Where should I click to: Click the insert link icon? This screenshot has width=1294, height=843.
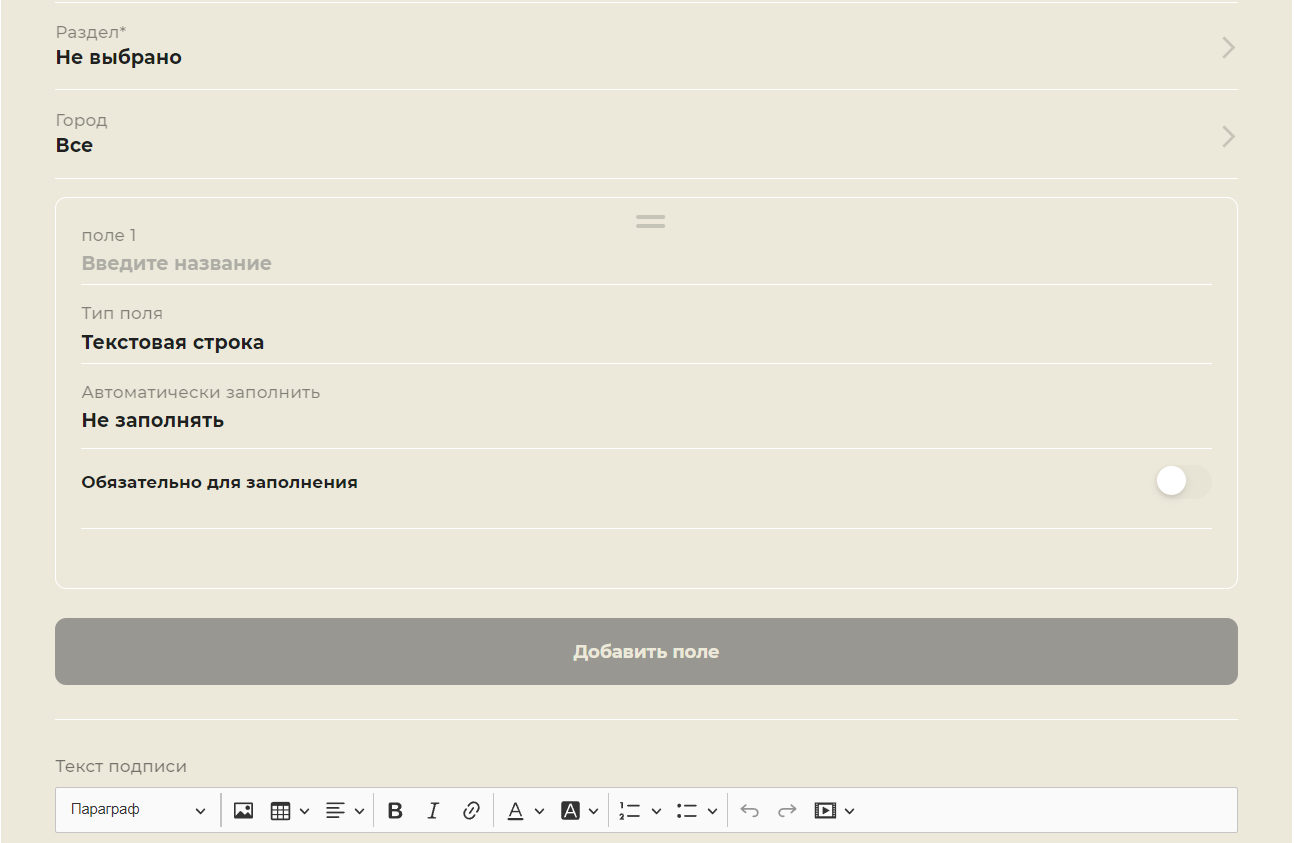pyautogui.click(x=471, y=811)
